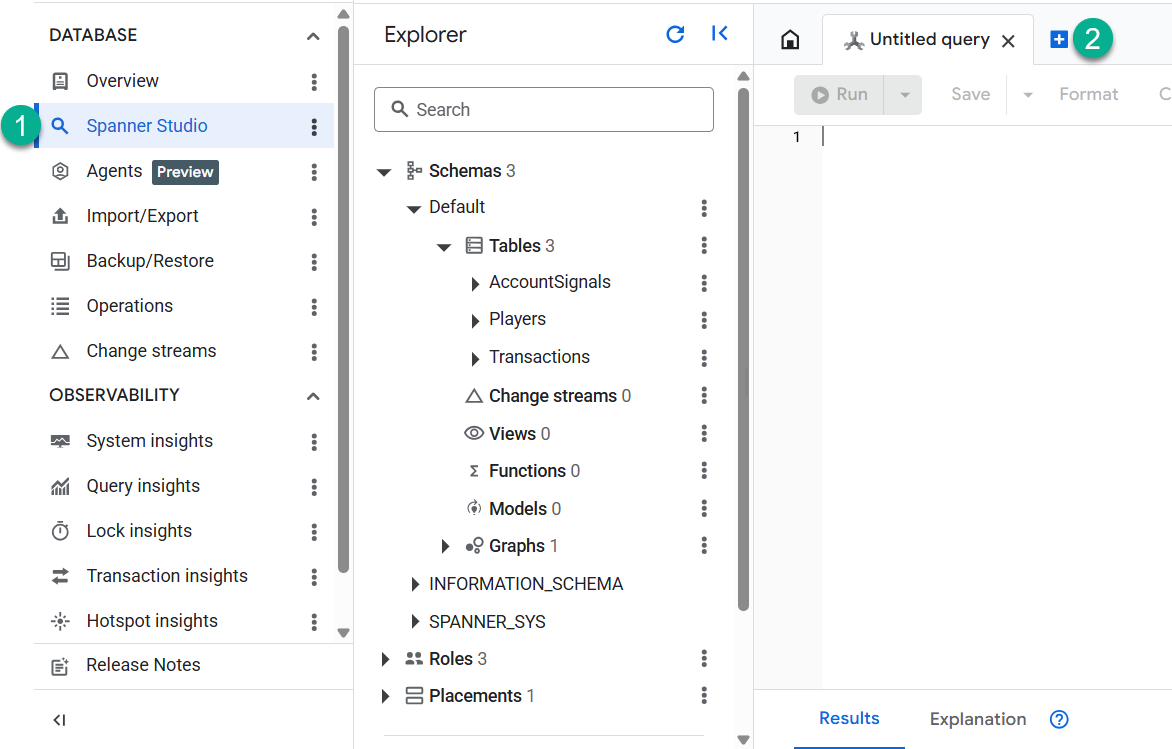This screenshot has height=749, width=1172.
Task: Expand the Players table
Action: tap(476, 319)
